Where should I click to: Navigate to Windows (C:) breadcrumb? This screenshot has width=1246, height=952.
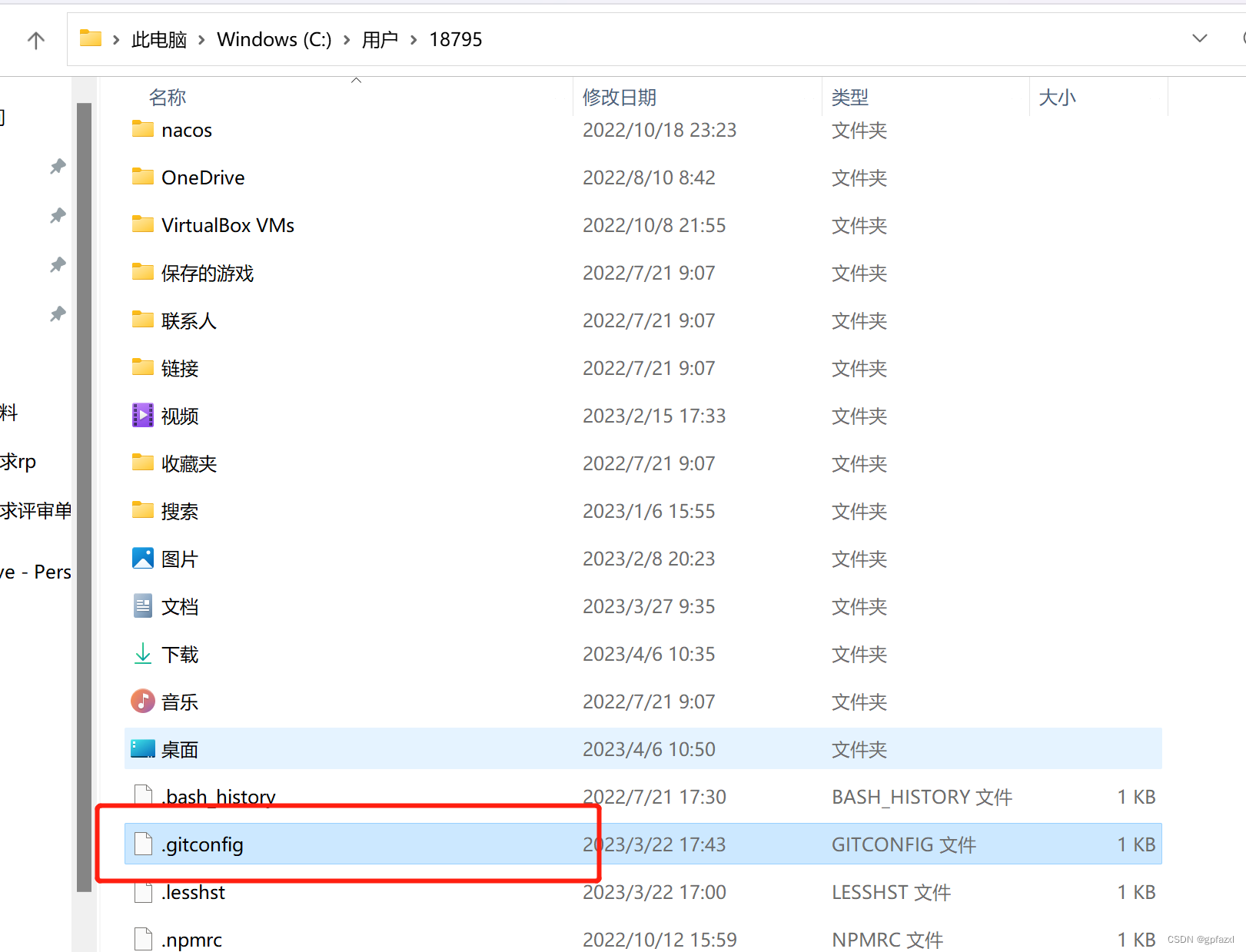point(274,40)
